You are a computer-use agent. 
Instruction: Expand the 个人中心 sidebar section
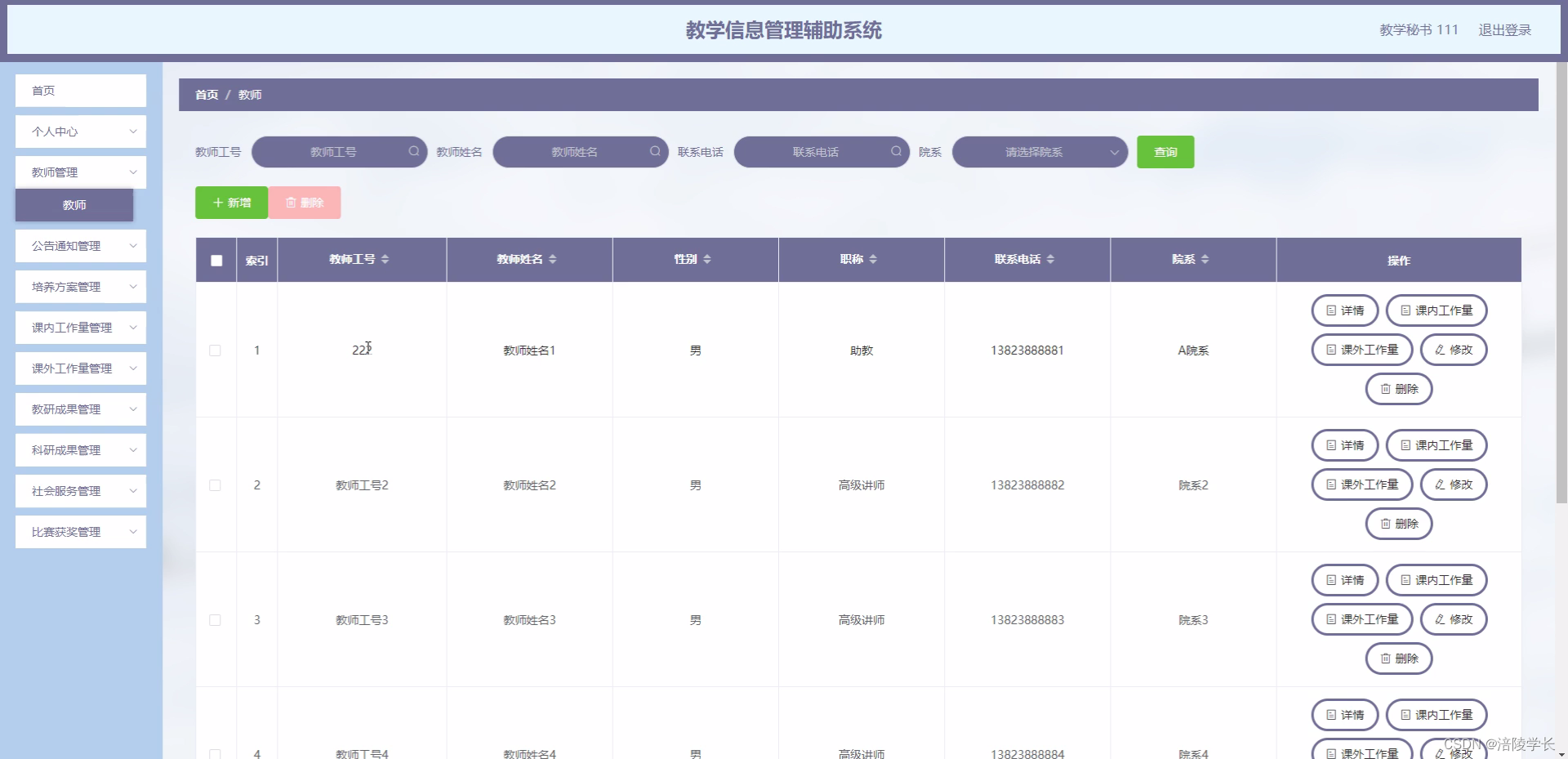[80, 131]
